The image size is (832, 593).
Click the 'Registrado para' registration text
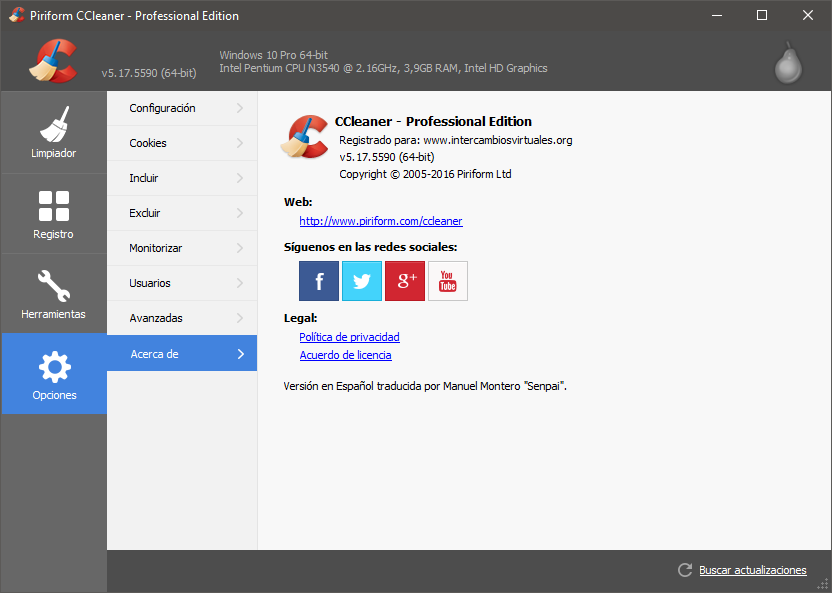point(456,141)
